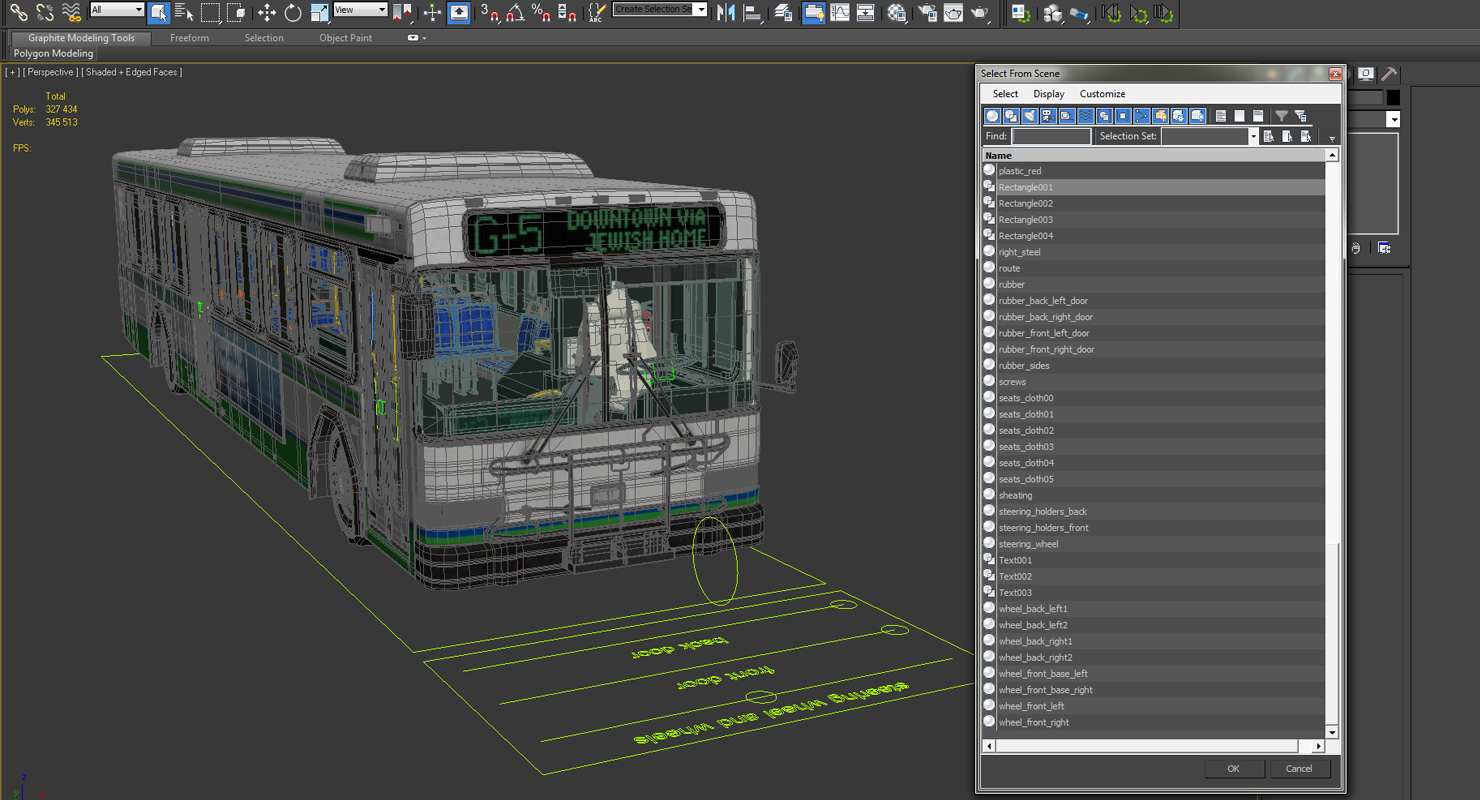This screenshot has height=800, width=1480.
Task: Toggle the Display Cameras filter
Action: pyautogui.click(x=1048, y=116)
